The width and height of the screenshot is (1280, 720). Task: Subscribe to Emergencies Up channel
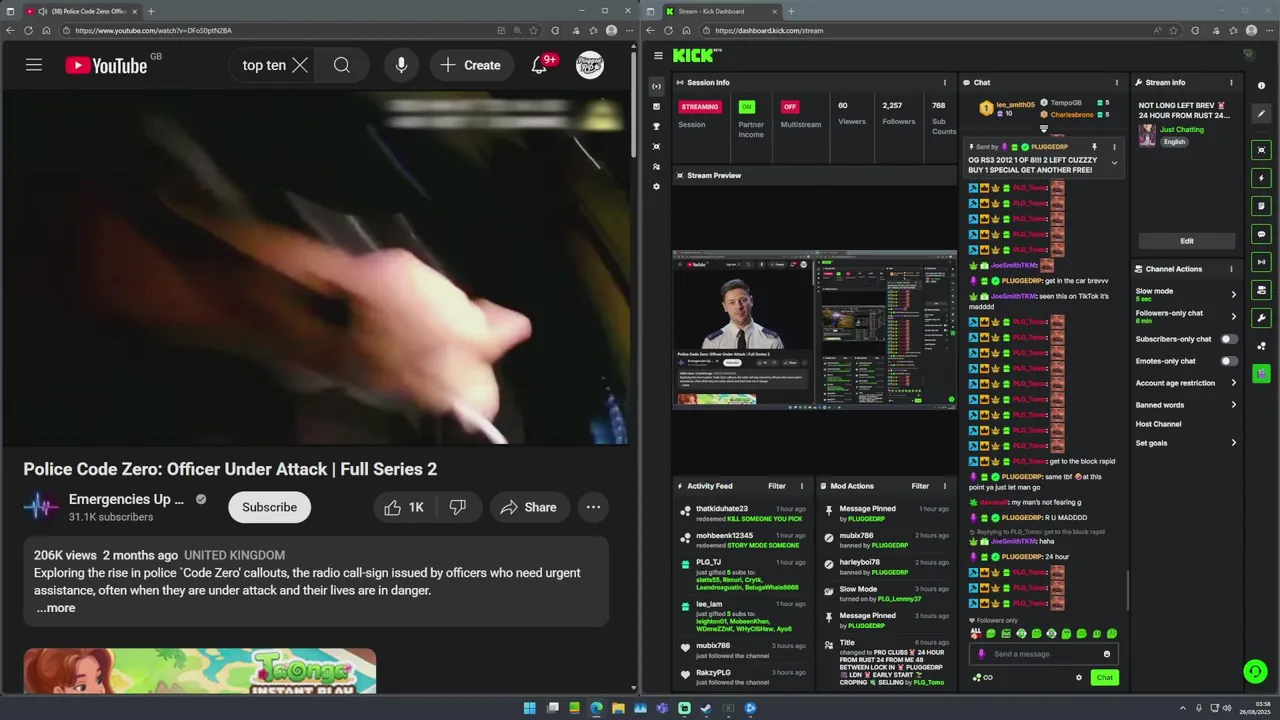(269, 507)
